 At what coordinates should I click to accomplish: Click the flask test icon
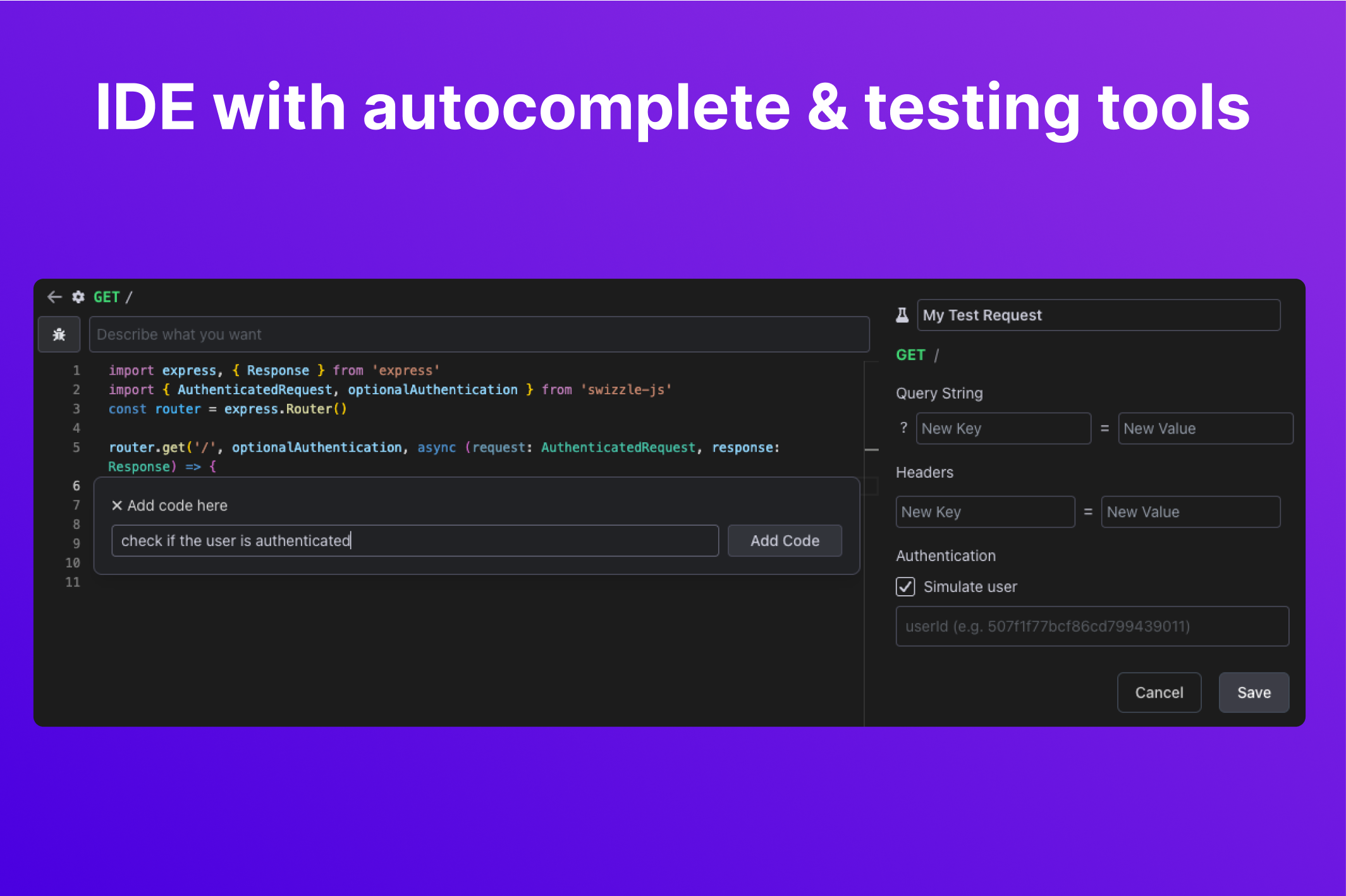(902, 315)
